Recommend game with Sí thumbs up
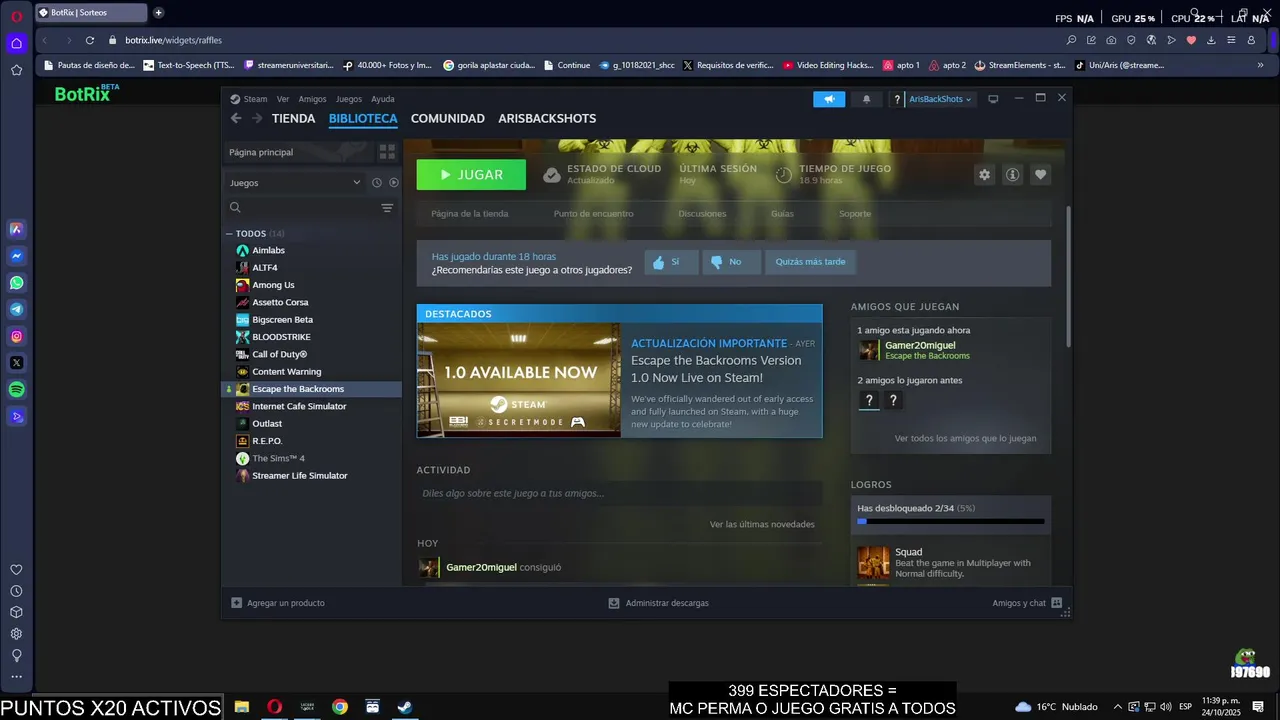The image size is (1280, 720). click(x=671, y=262)
